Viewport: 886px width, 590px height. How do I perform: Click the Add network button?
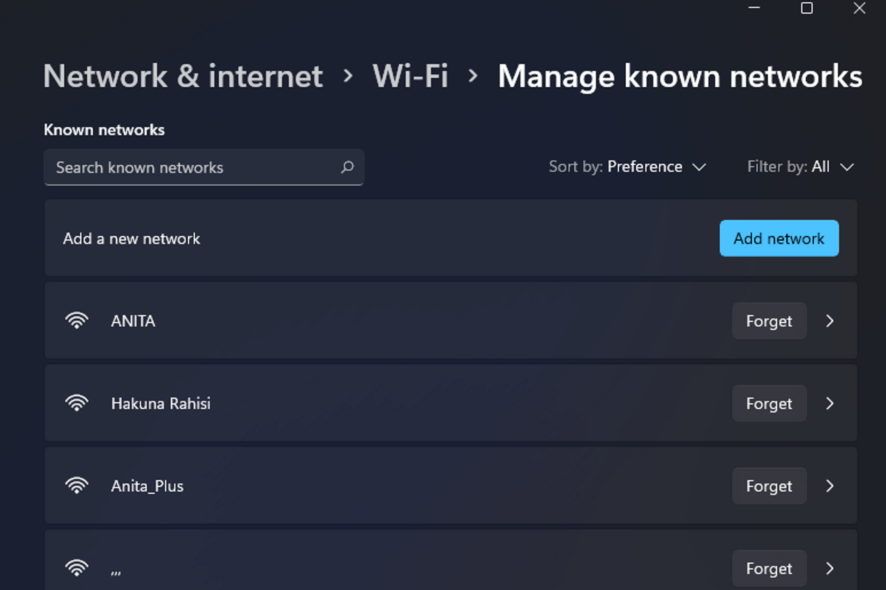[x=779, y=238]
